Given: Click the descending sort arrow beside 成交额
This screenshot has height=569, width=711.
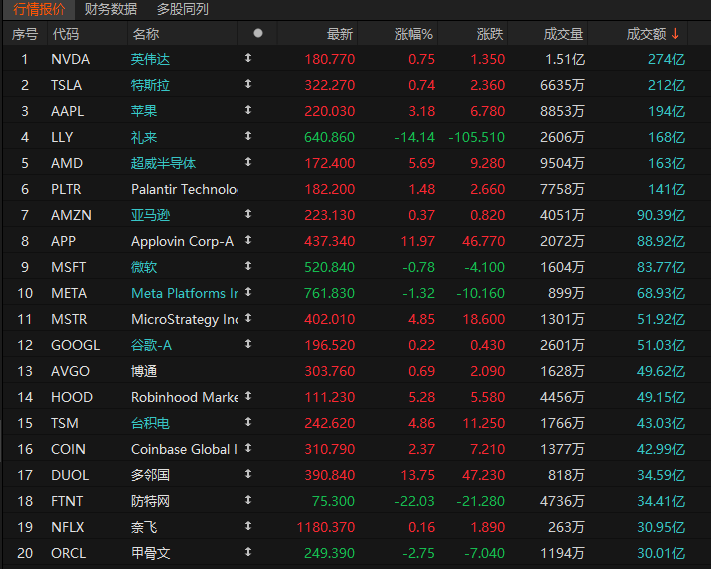Looking at the screenshot, I should coord(675,34).
